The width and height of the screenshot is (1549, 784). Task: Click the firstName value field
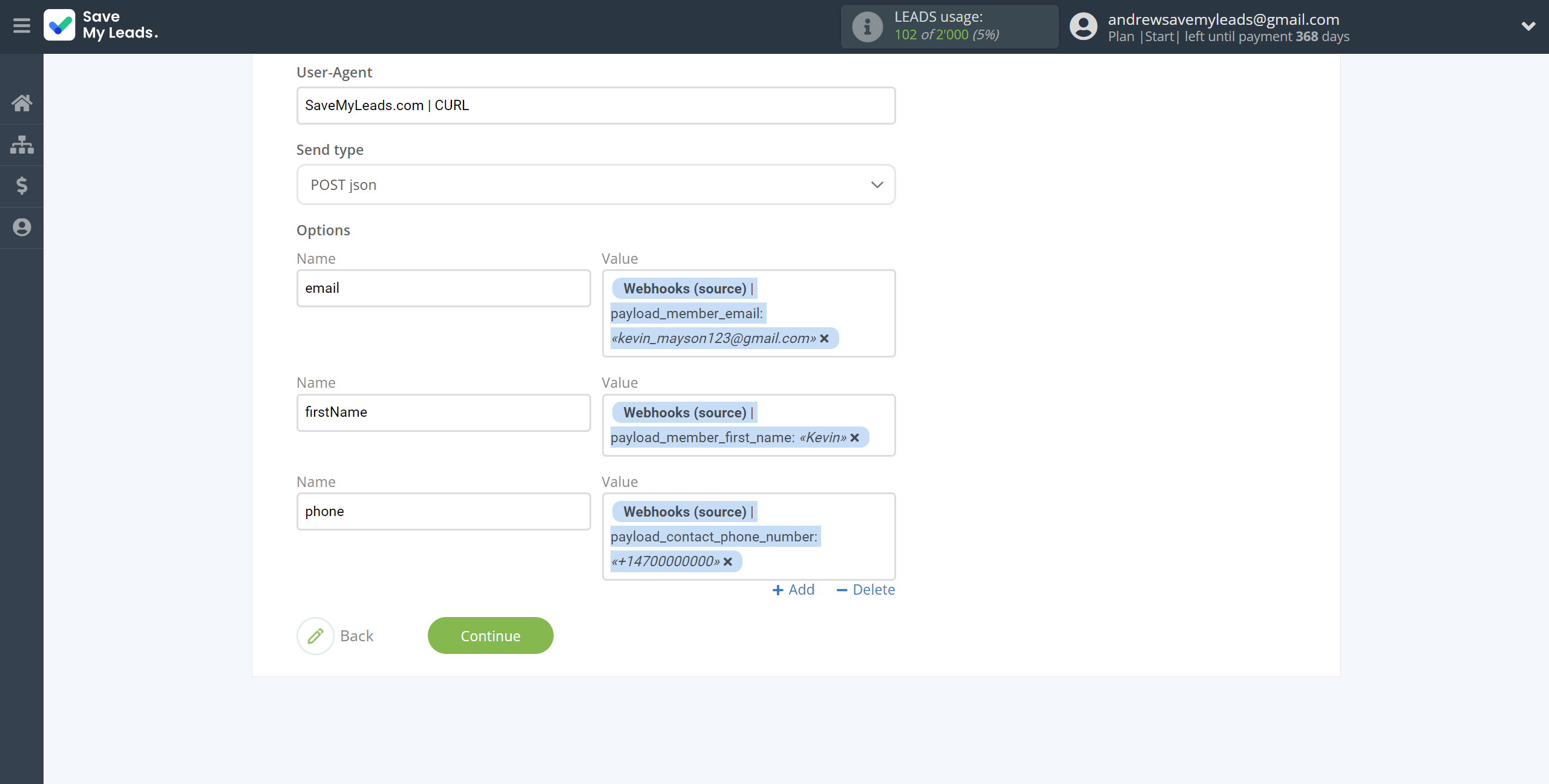tap(748, 425)
